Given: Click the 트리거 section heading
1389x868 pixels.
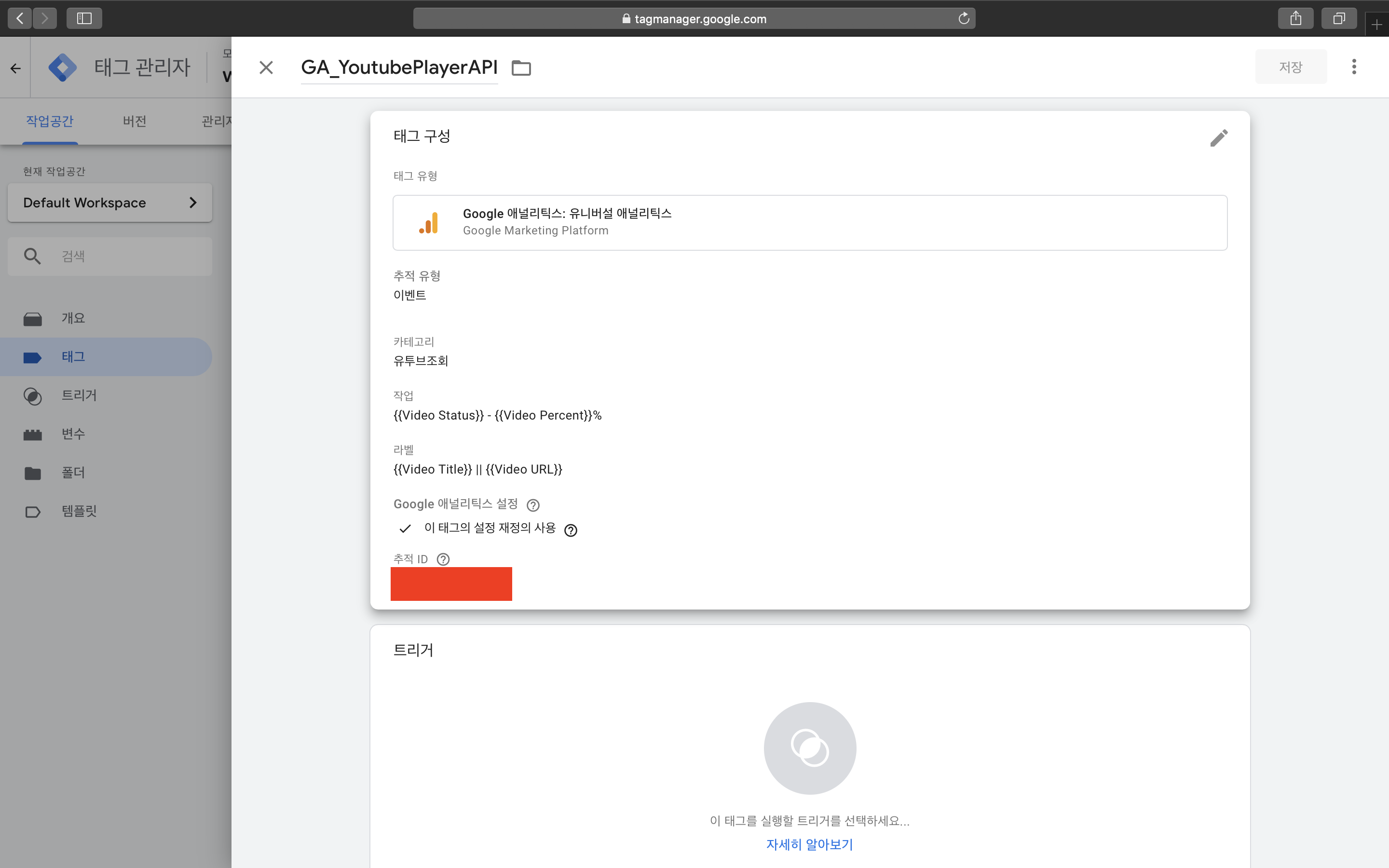Looking at the screenshot, I should point(413,650).
